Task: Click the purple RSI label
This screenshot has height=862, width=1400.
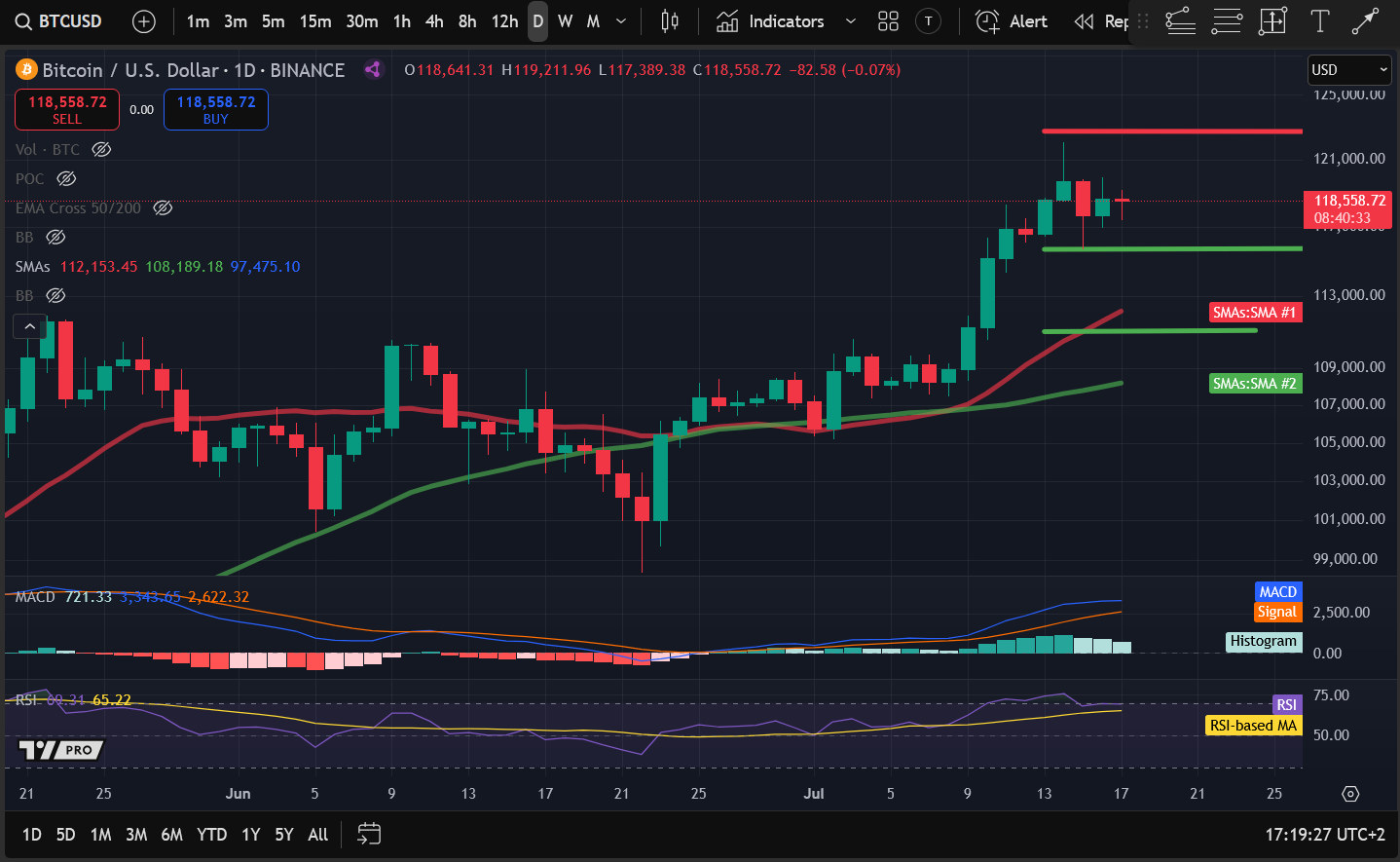Action: point(1286,705)
